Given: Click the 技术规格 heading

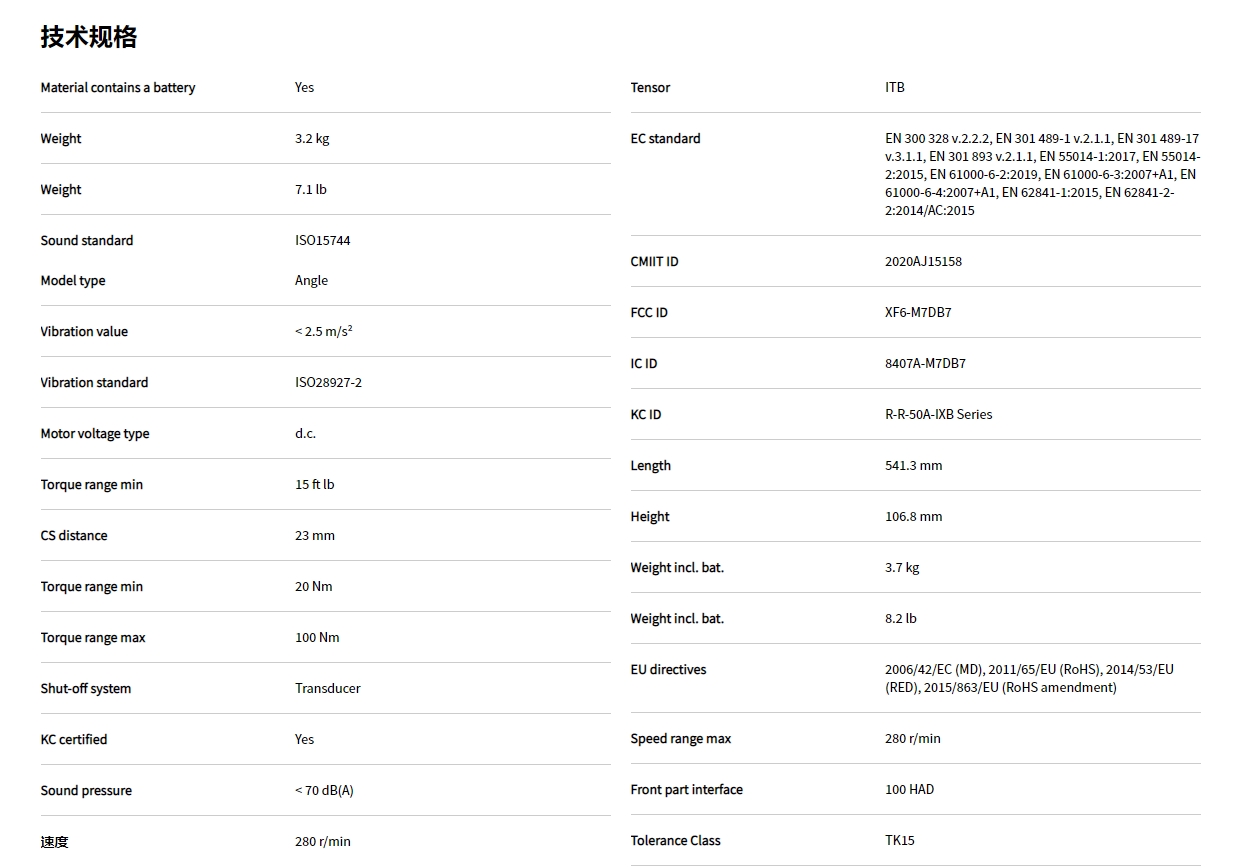Looking at the screenshot, I should (x=89, y=37).
